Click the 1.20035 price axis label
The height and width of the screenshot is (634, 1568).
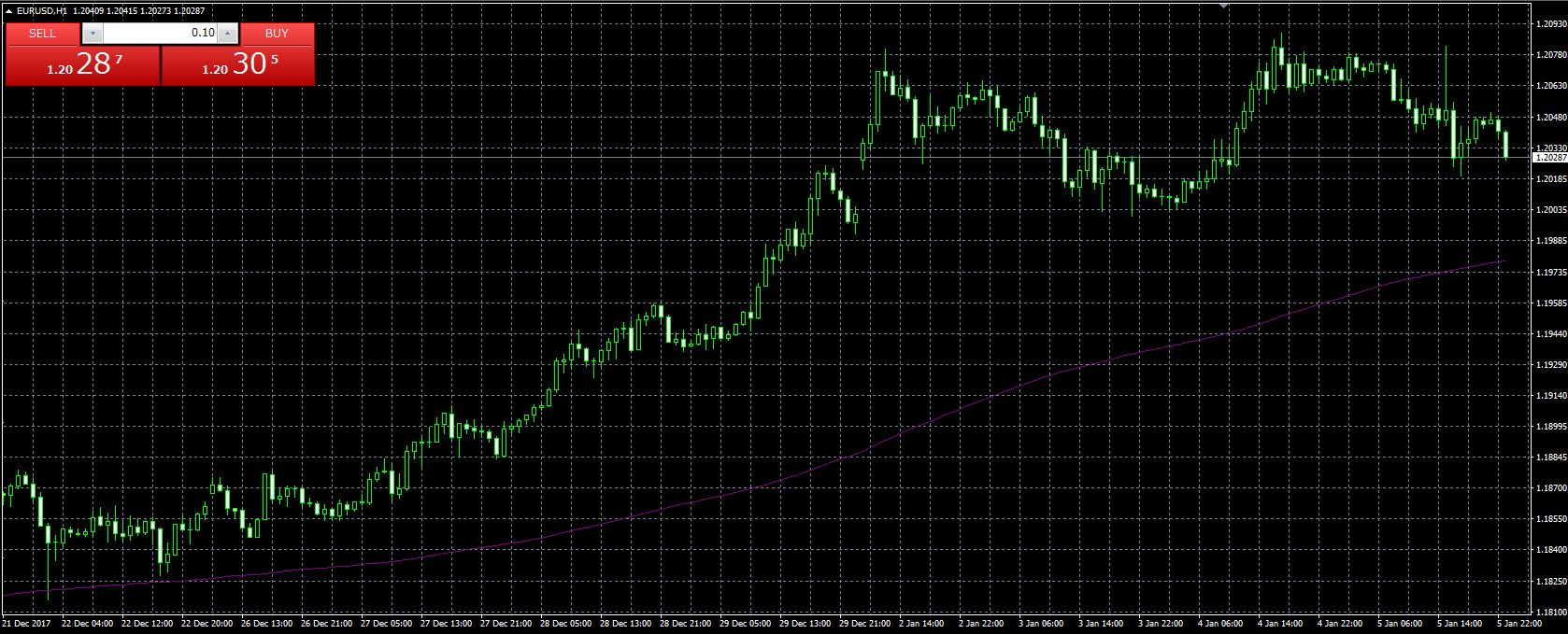click(x=1551, y=210)
